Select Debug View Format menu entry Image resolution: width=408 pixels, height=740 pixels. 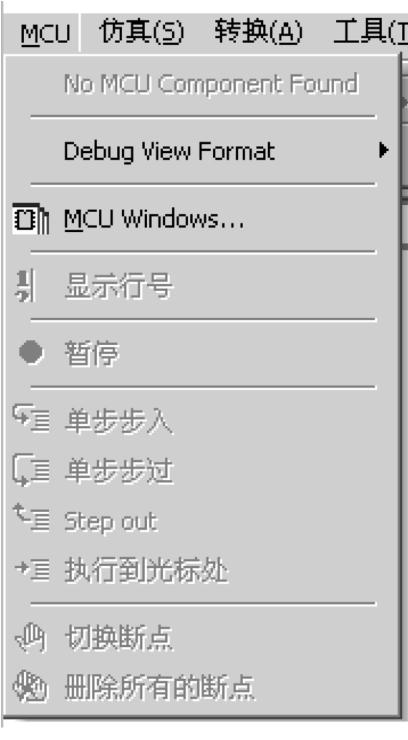coord(203,151)
